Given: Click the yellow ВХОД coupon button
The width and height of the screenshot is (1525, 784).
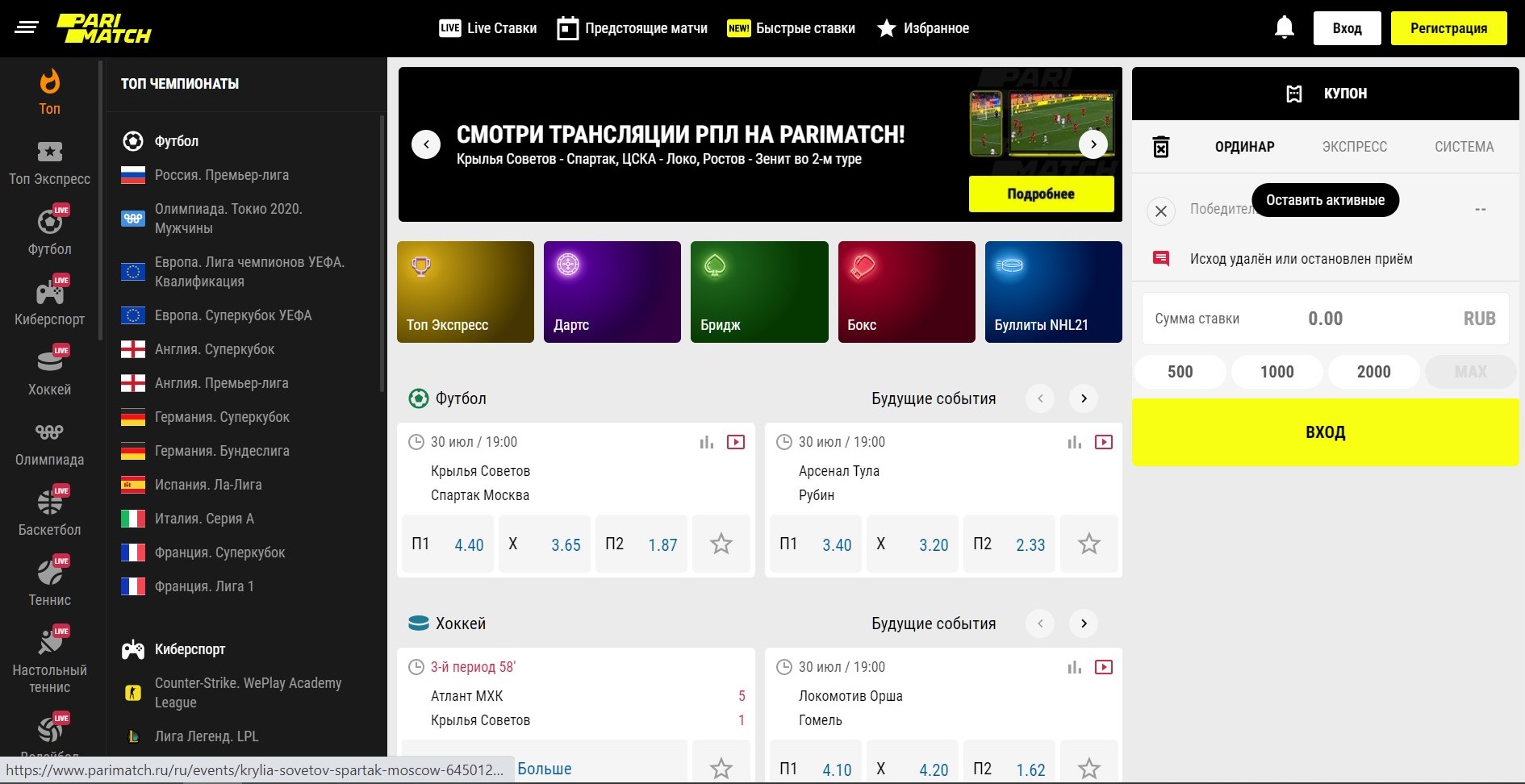Looking at the screenshot, I should click(1326, 432).
